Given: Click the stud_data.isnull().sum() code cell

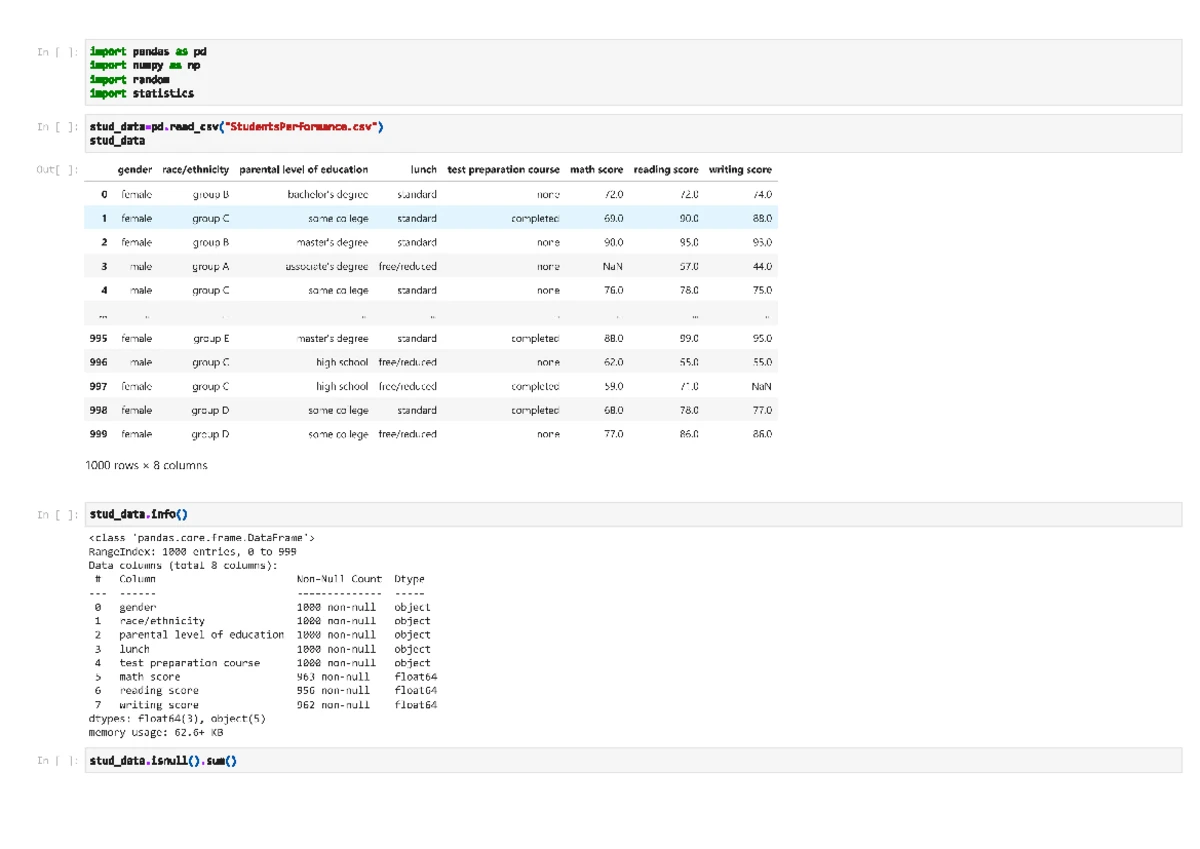Looking at the screenshot, I should [633, 761].
